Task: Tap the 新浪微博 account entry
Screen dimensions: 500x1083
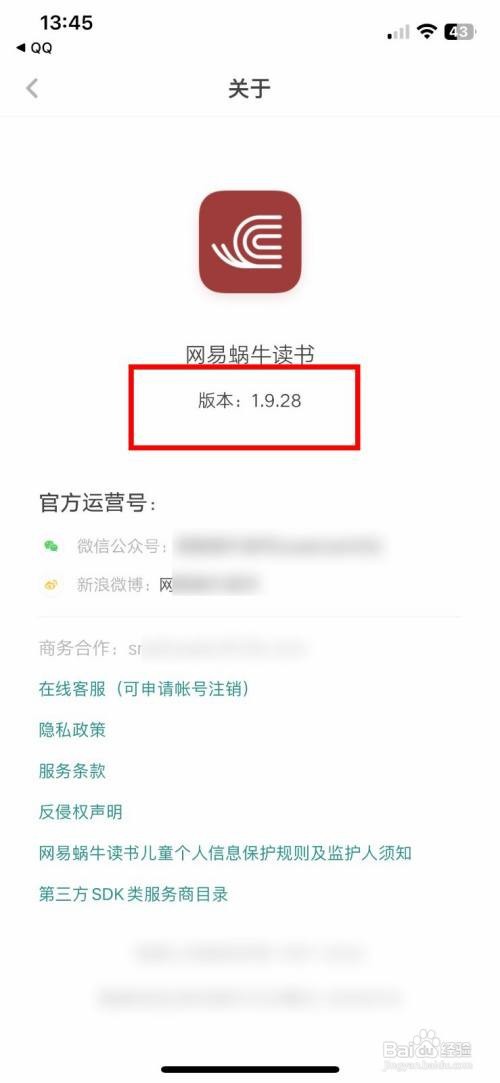Action: click(x=168, y=585)
